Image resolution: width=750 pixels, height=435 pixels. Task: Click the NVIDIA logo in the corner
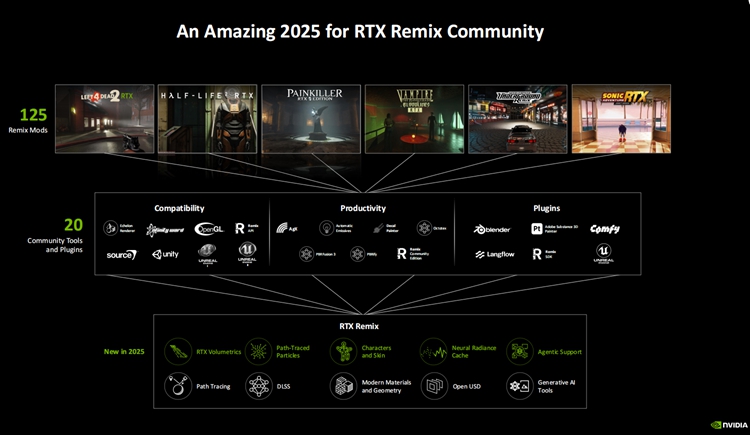click(x=728, y=424)
